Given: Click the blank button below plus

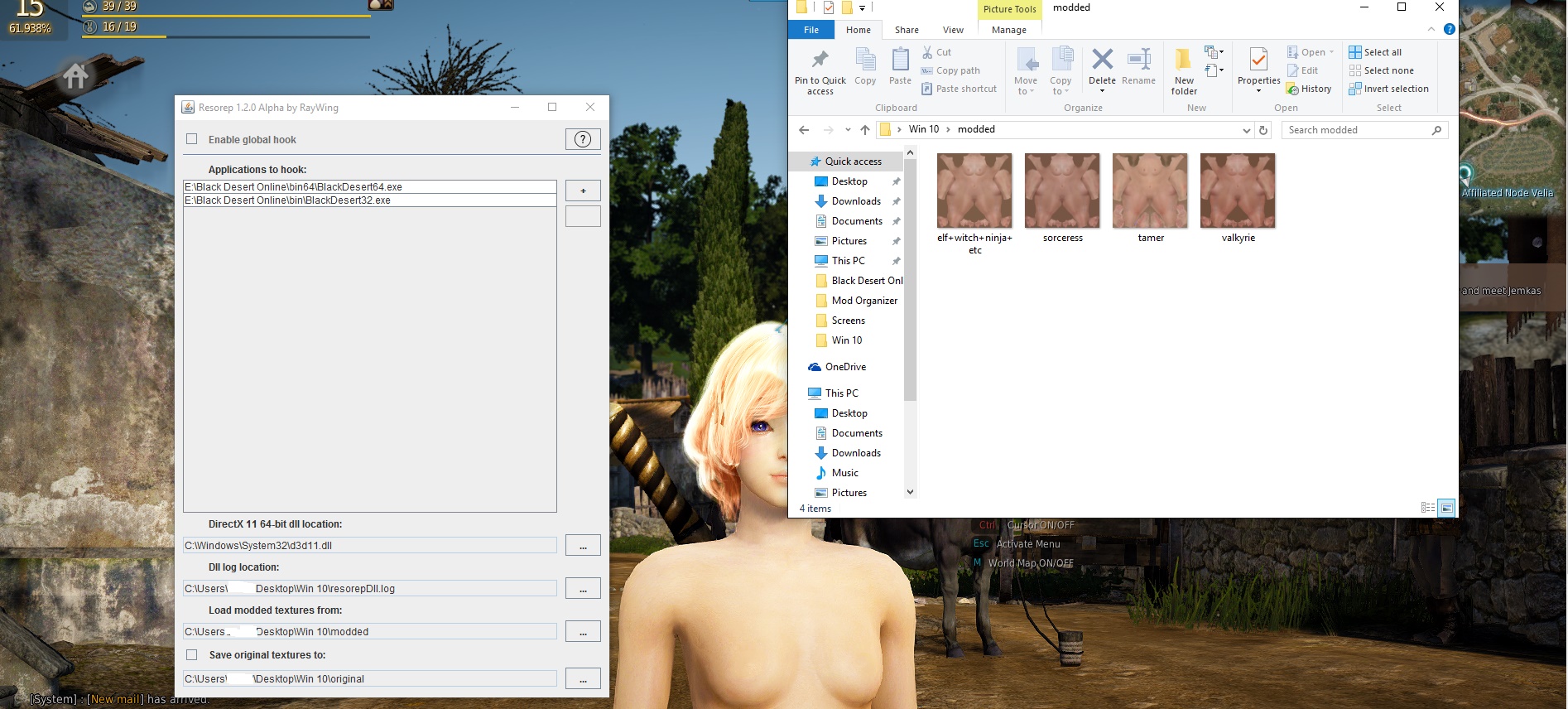Looking at the screenshot, I should [583, 216].
